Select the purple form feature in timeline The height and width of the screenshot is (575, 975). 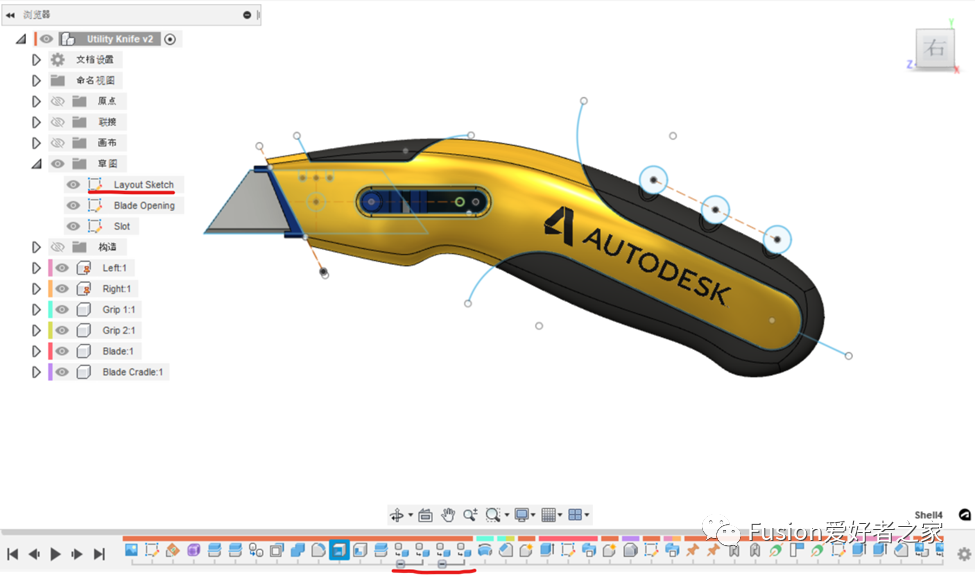click(193, 550)
